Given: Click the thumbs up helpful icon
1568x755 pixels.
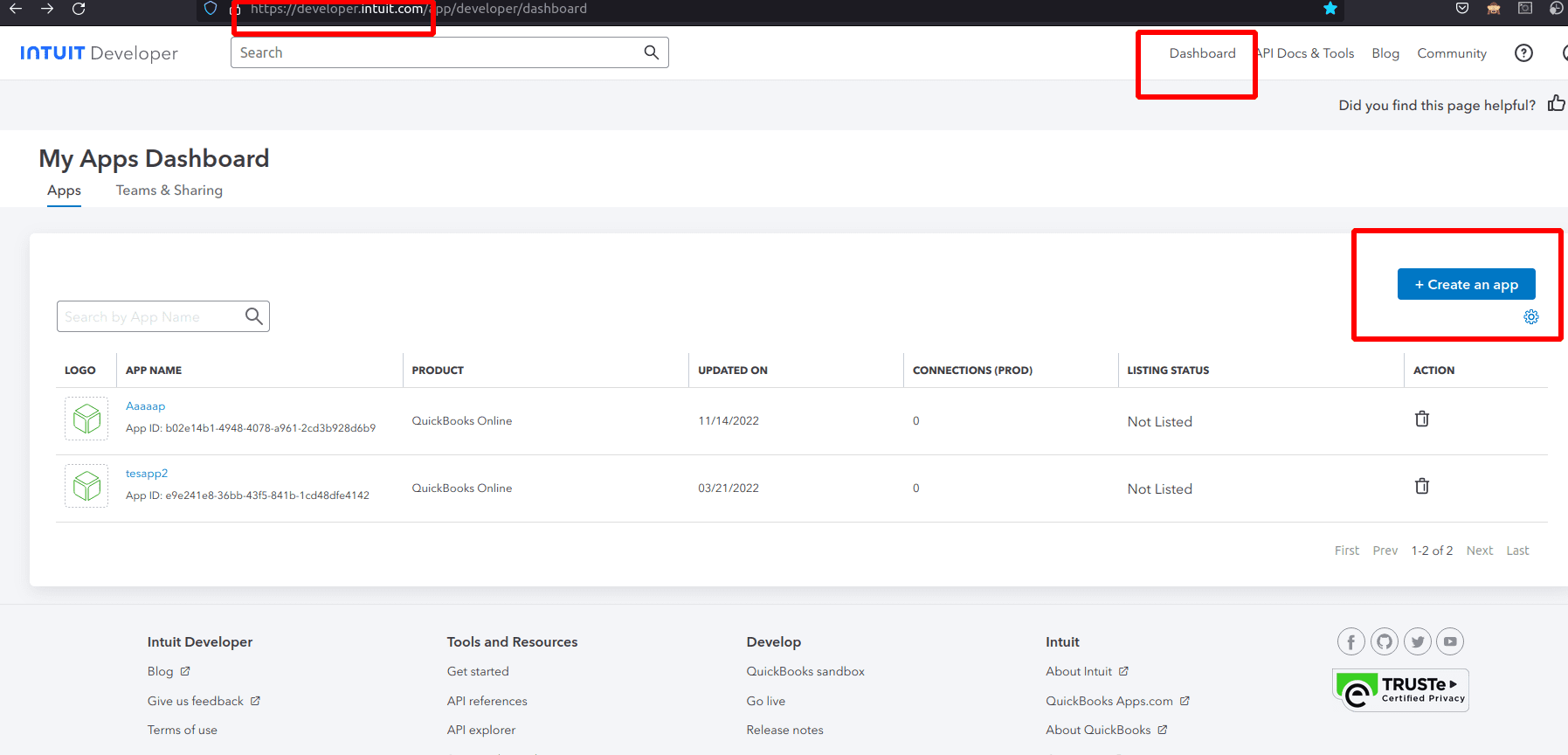Looking at the screenshot, I should (1557, 104).
